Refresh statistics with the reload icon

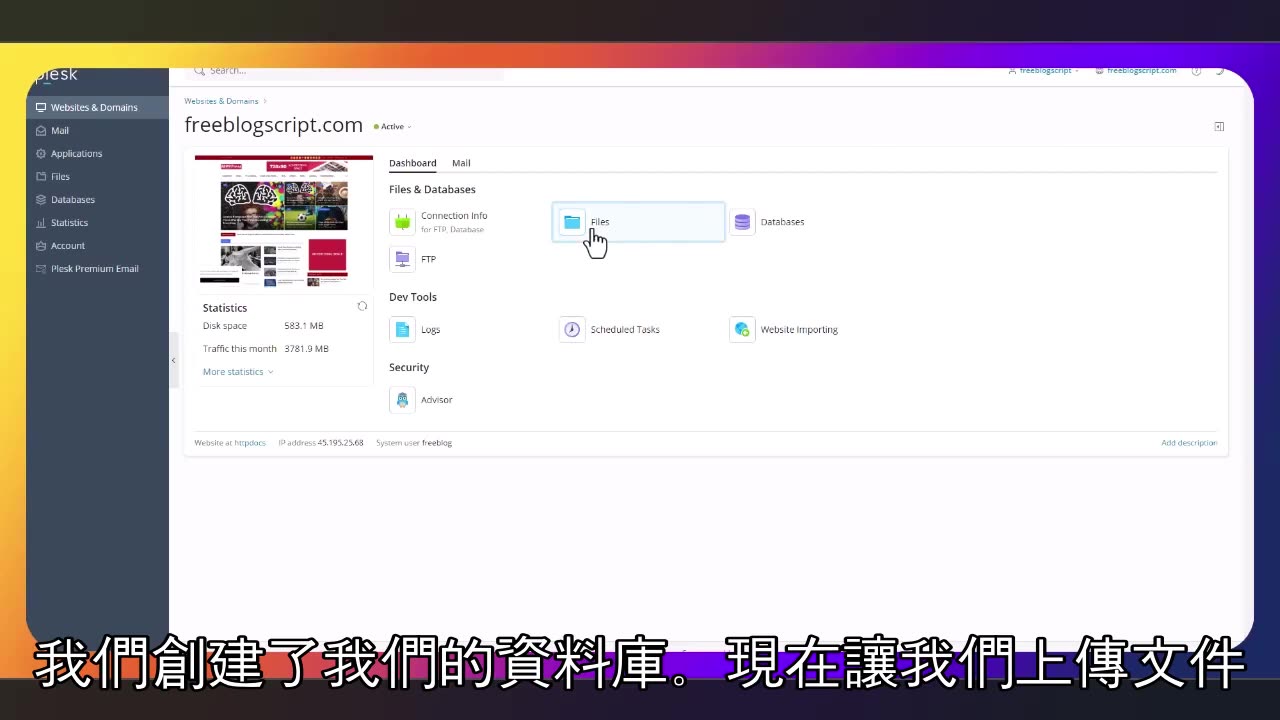(x=362, y=306)
